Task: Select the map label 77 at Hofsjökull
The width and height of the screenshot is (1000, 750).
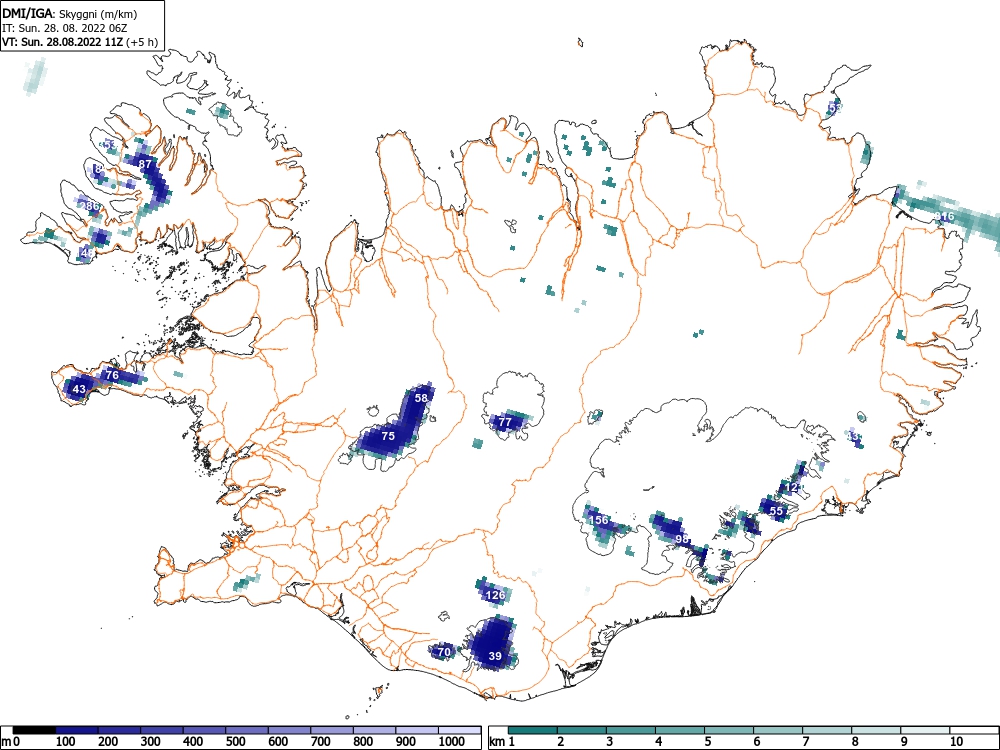Action: pyautogui.click(x=505, y=422)
